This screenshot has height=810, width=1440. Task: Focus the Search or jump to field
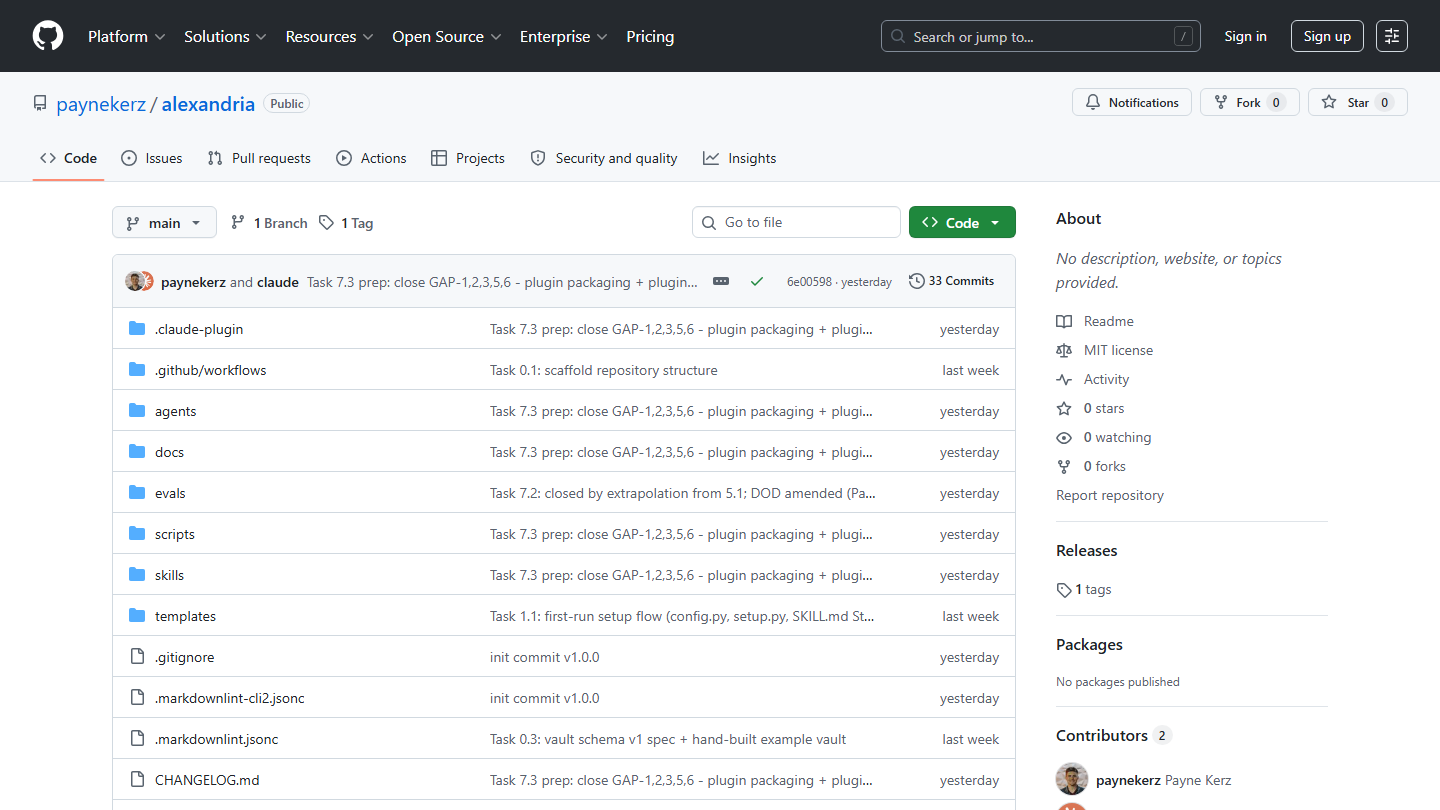point(1041,36)
